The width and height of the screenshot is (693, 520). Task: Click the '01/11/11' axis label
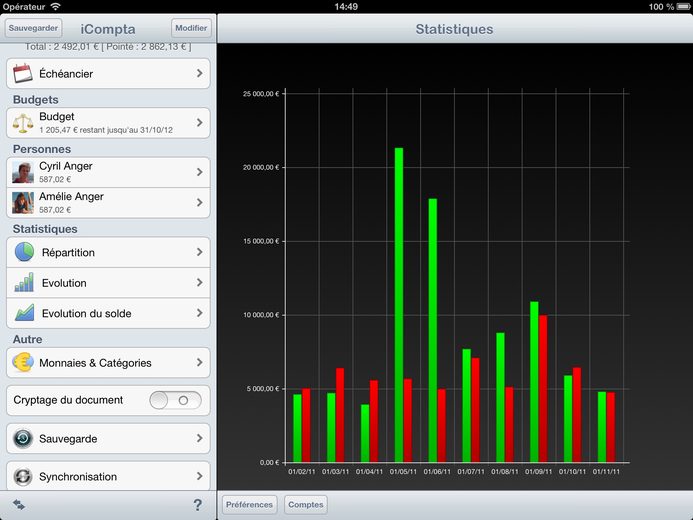(x=606, y=472)
